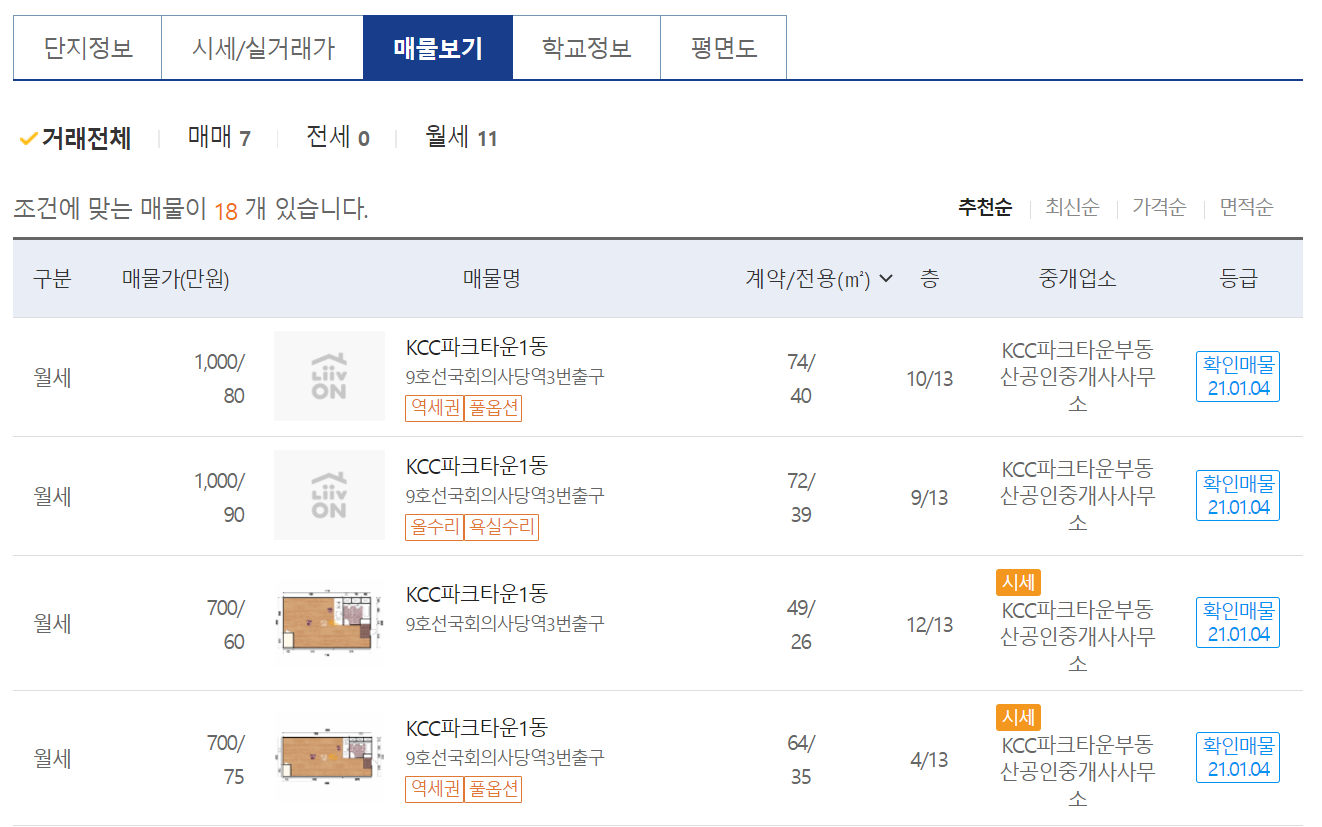Screen dimensions: 1322x827
Task: Switch to the 평면도 tab
Action: point(724,48)
